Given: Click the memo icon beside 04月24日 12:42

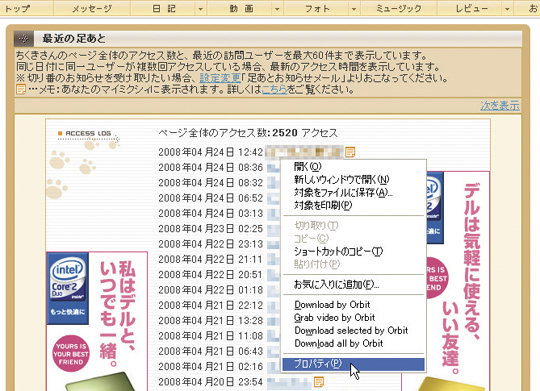Looking at the screenshot, I should pyautogui.click(x=350, y=152).
